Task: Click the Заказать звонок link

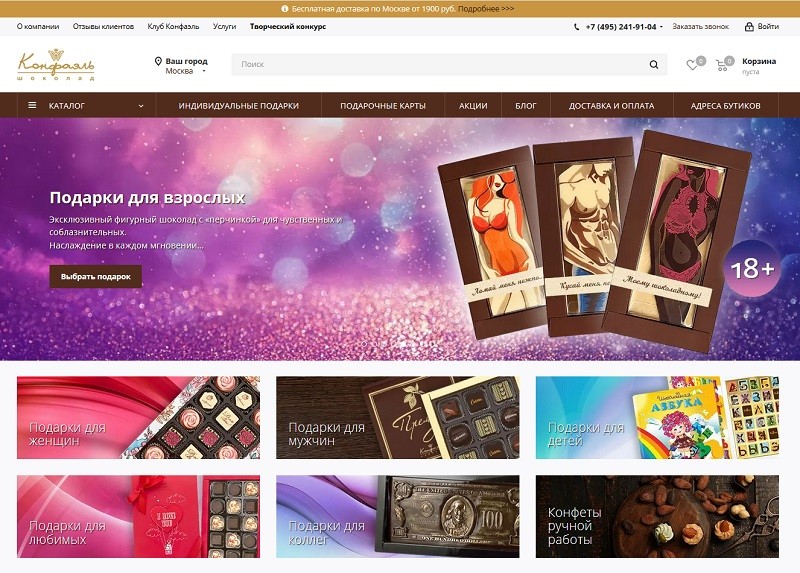Action: [x=700, y=27]
